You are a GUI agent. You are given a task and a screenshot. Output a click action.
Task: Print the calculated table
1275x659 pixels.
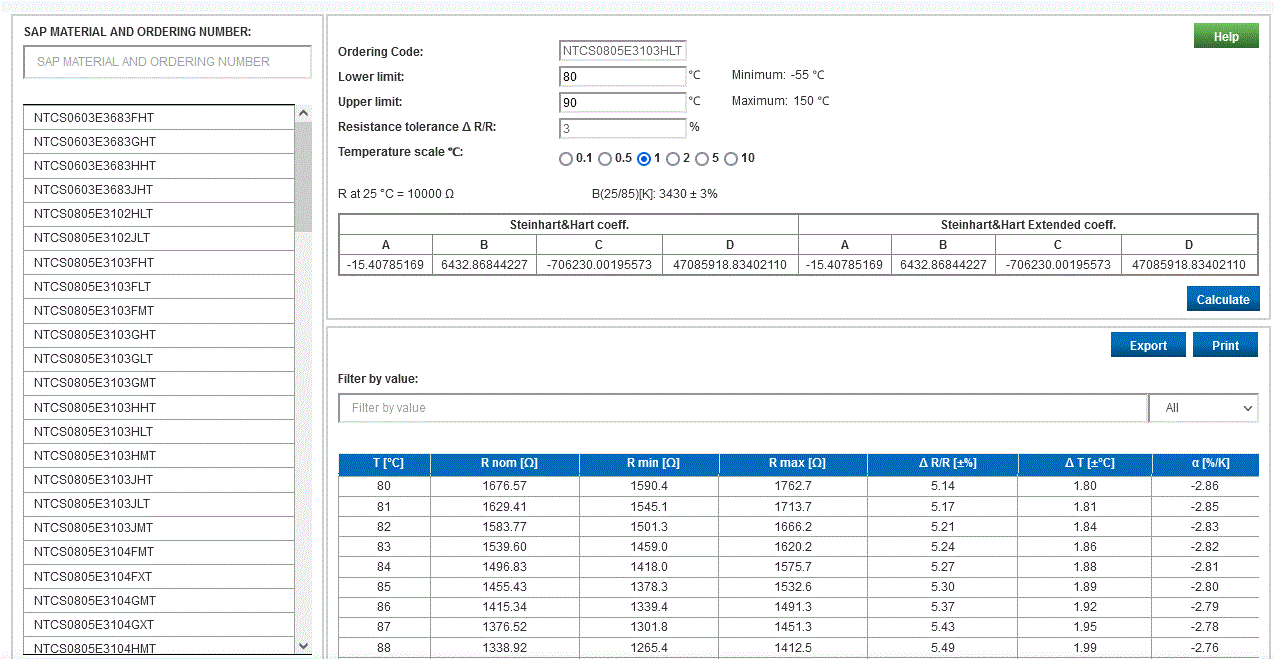1225,345
